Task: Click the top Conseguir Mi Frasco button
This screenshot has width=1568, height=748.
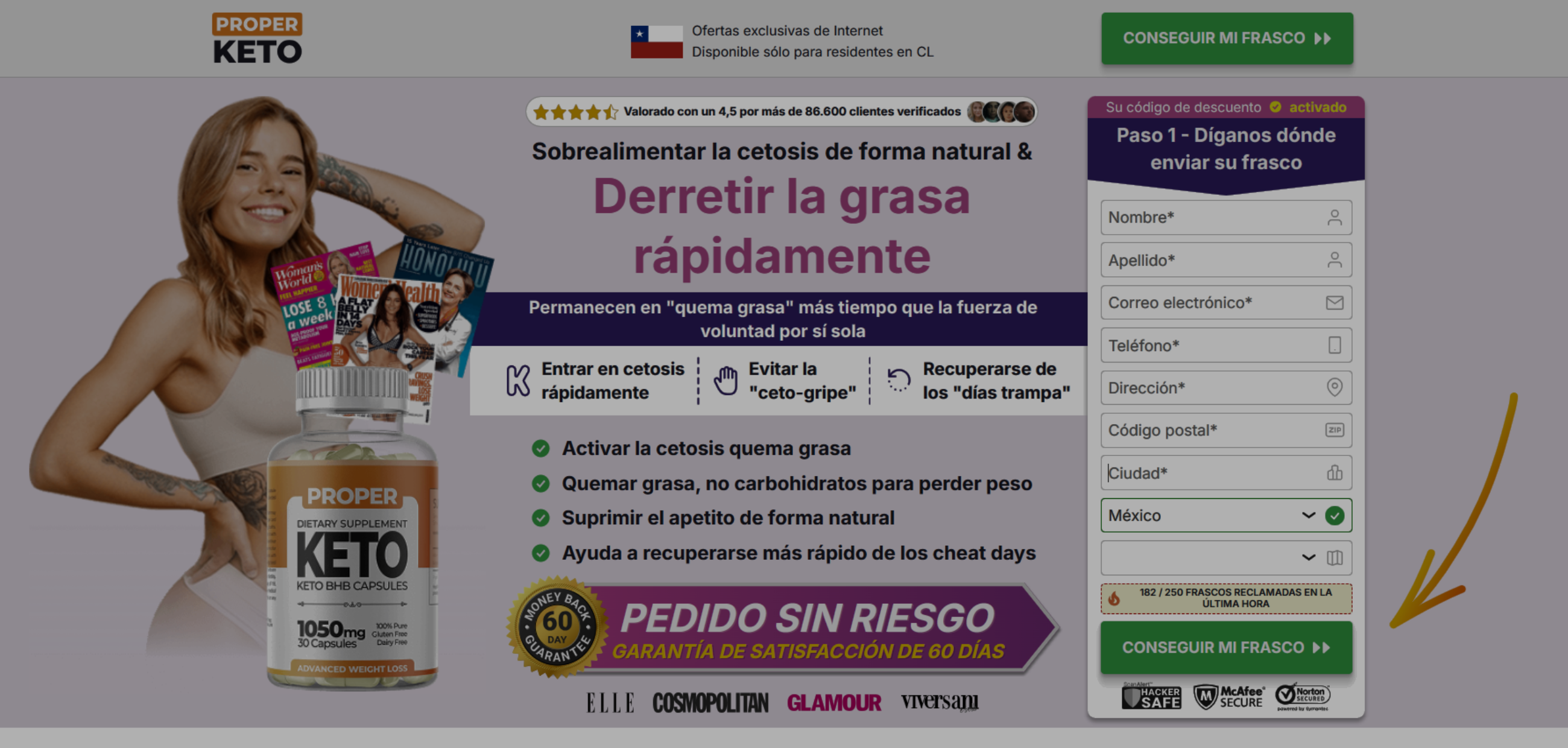Action: click(1227, 39)
